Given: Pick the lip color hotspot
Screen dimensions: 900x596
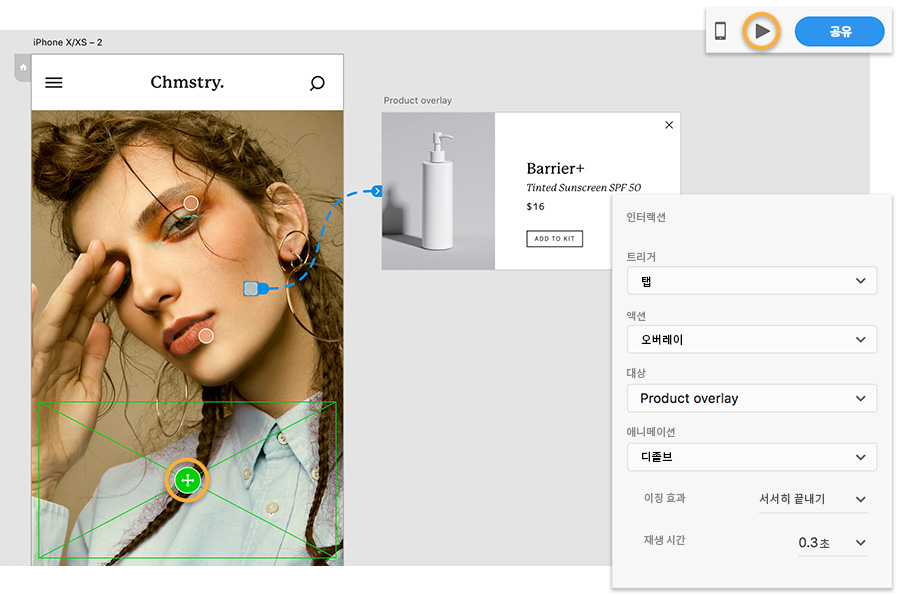Looking at the screenshot, I should (205, 336).
